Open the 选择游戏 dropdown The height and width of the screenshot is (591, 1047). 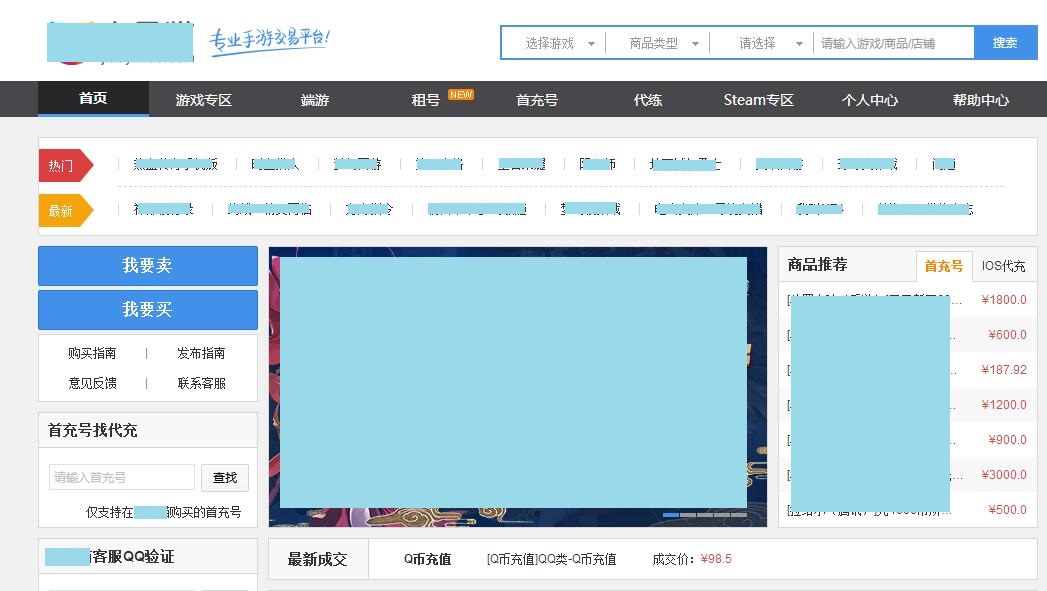tap(552, 42)
